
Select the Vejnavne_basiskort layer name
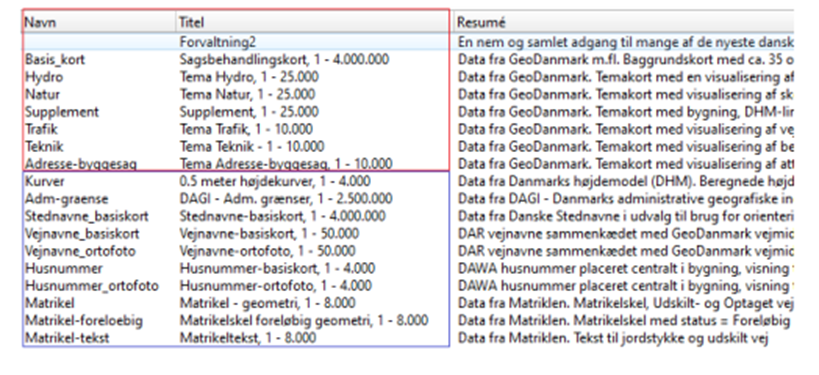click(82, 233)
